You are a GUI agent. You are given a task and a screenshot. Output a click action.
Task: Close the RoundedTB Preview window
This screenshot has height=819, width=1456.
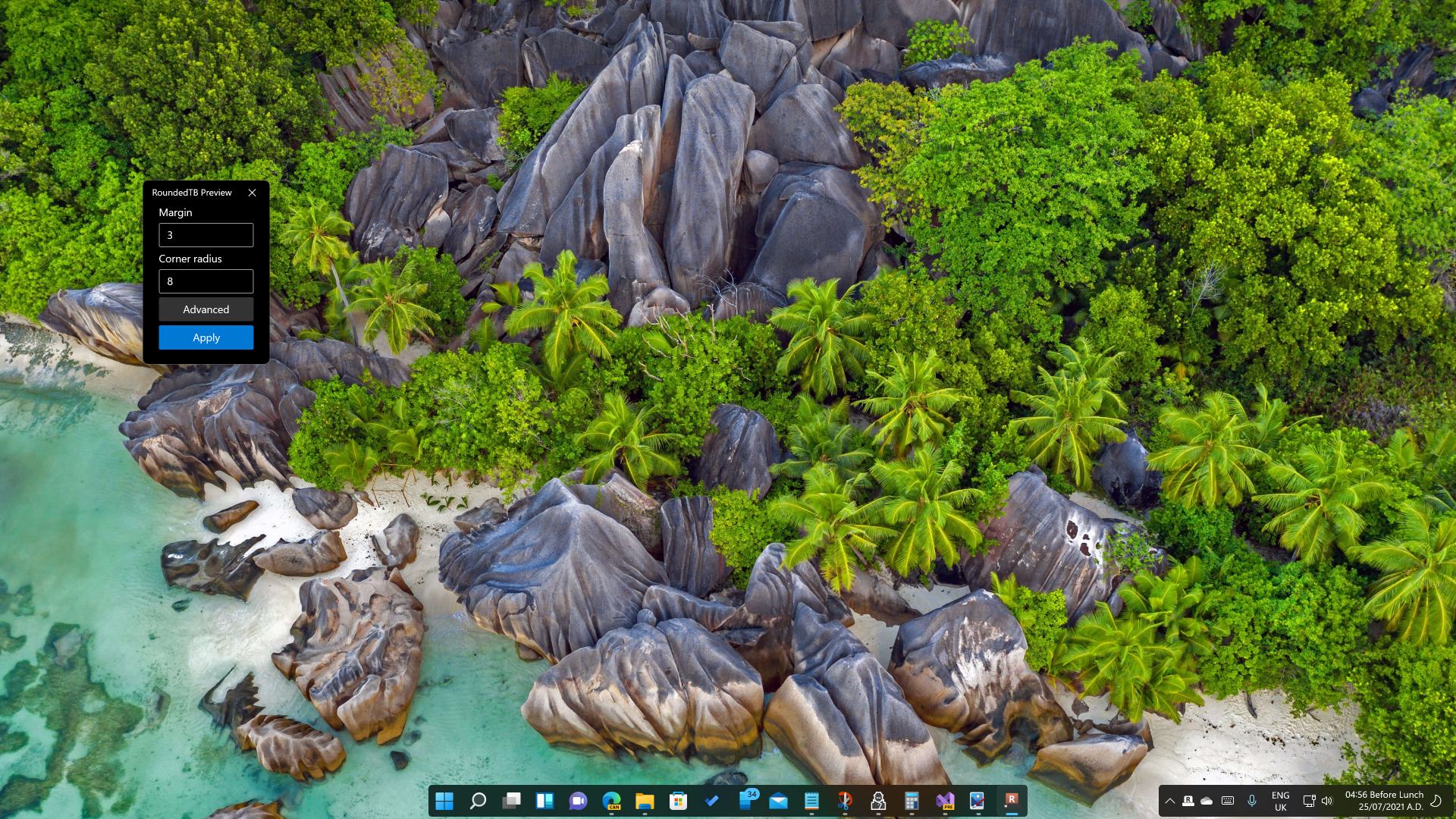tap(252, 193)
